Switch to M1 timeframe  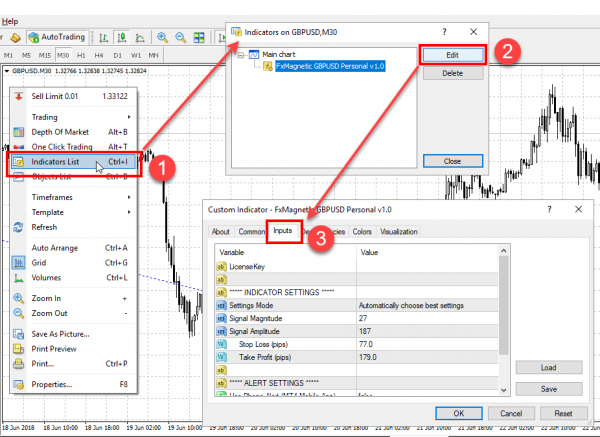8,55
